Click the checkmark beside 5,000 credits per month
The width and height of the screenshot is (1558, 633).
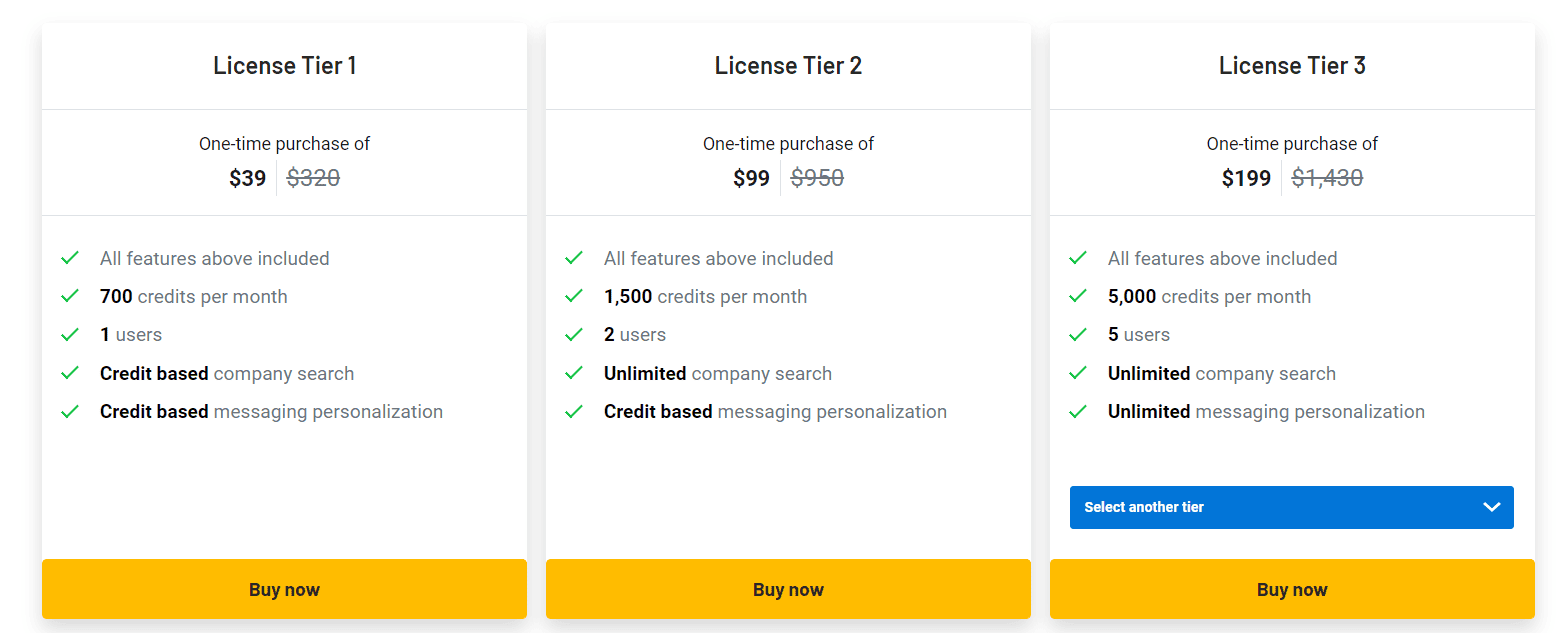click(1079, 296)
